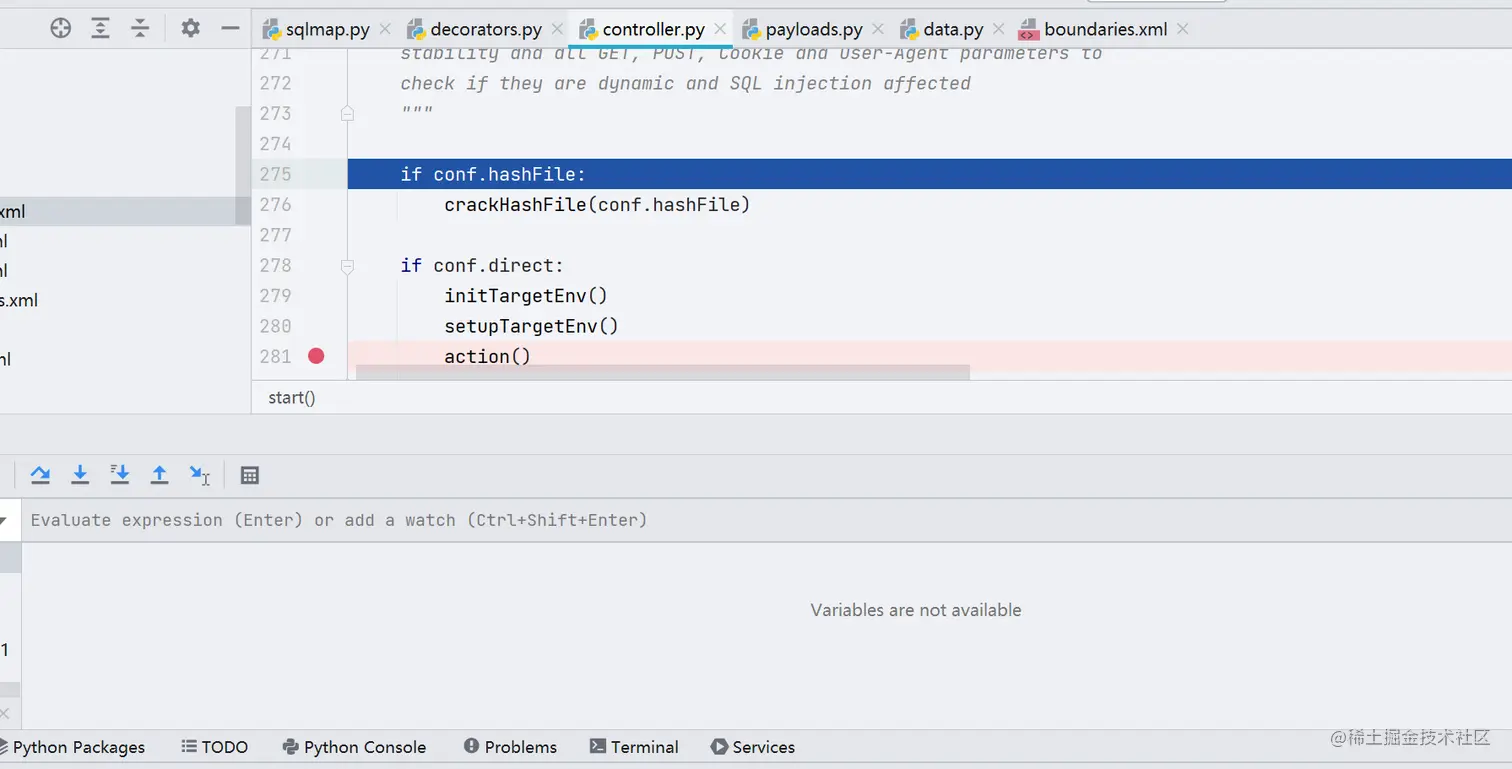This screenshot has width=1512, height=769.
Task: Click the project tree vertical scrollbar
Action: 243,166
